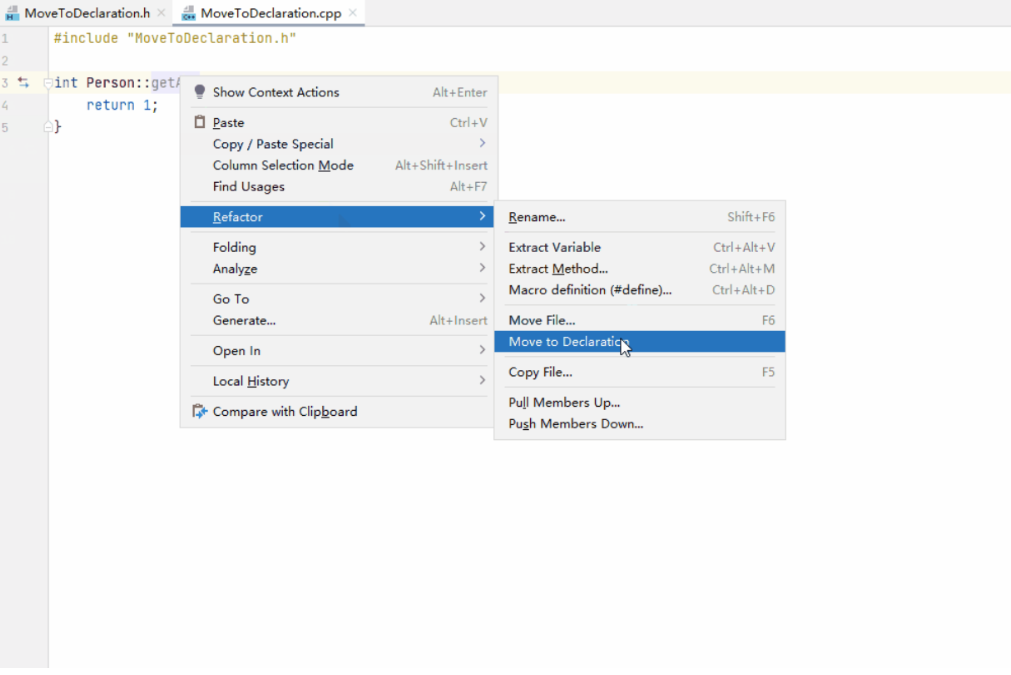This screenshot has height=675, width=1011.
Task: Collapse the function fold marker on line 3
Action: (47, 83)
